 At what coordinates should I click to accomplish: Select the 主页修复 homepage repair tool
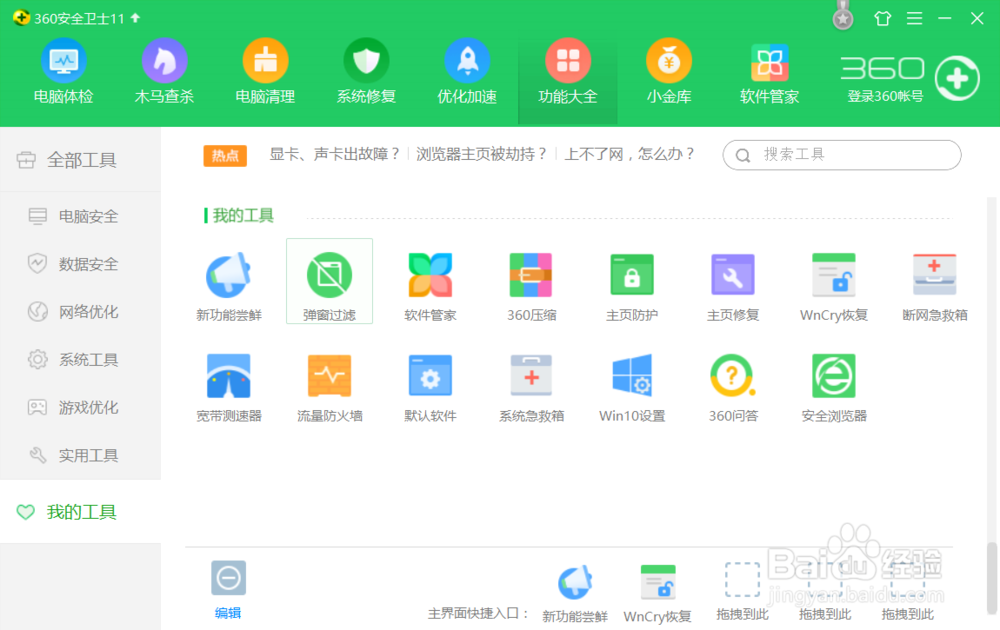click(x=733, y=275)
